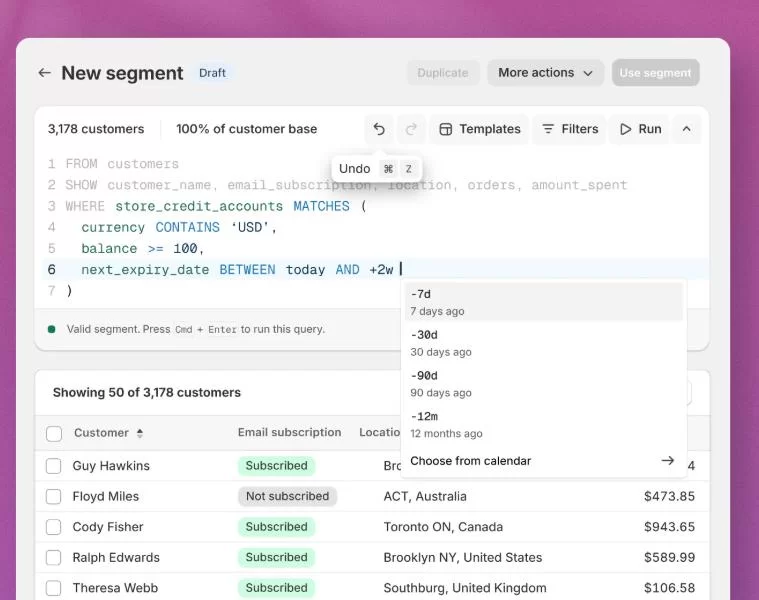759x600 pixels.
Task: Click line 6 of the query editor
Action: click(375, 270)
